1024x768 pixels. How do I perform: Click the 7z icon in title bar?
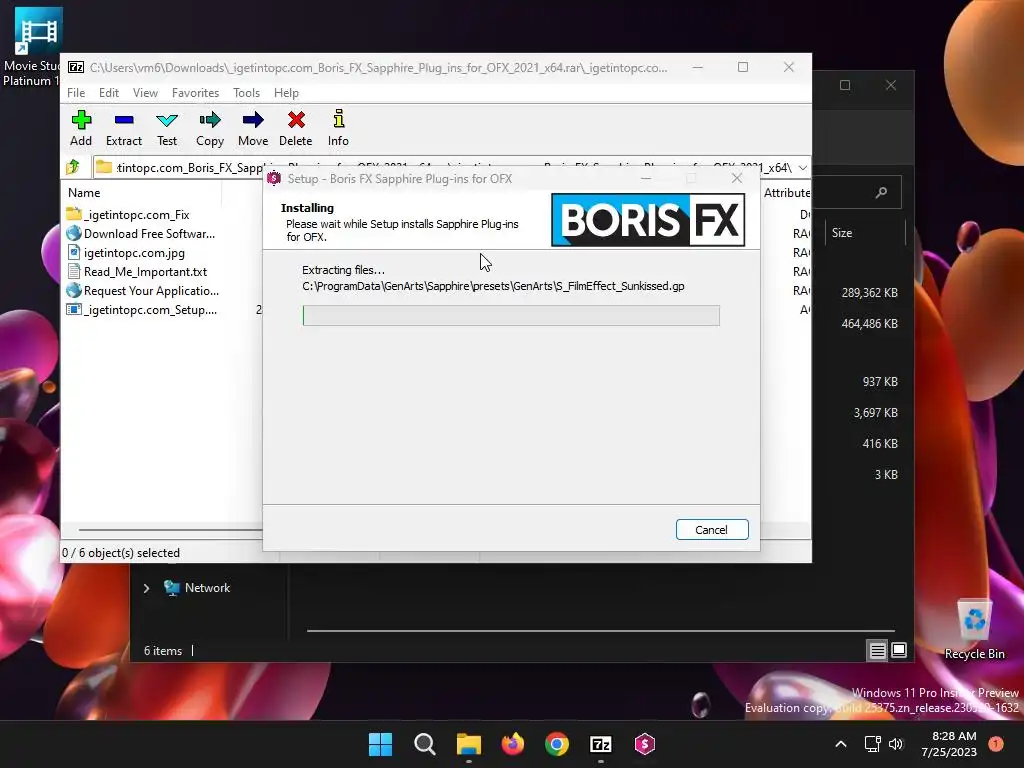point(76,67)
